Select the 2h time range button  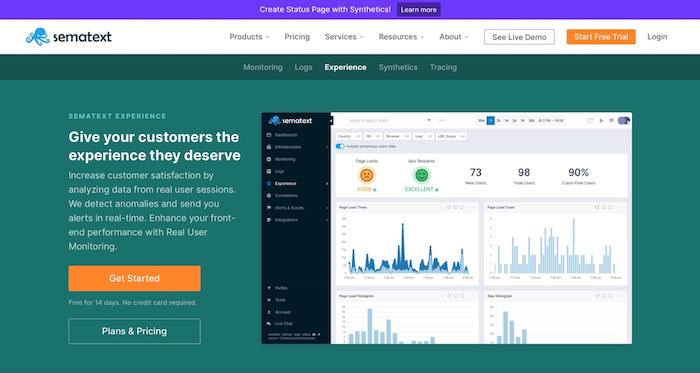pyautogui.click(x=499, y=120)
